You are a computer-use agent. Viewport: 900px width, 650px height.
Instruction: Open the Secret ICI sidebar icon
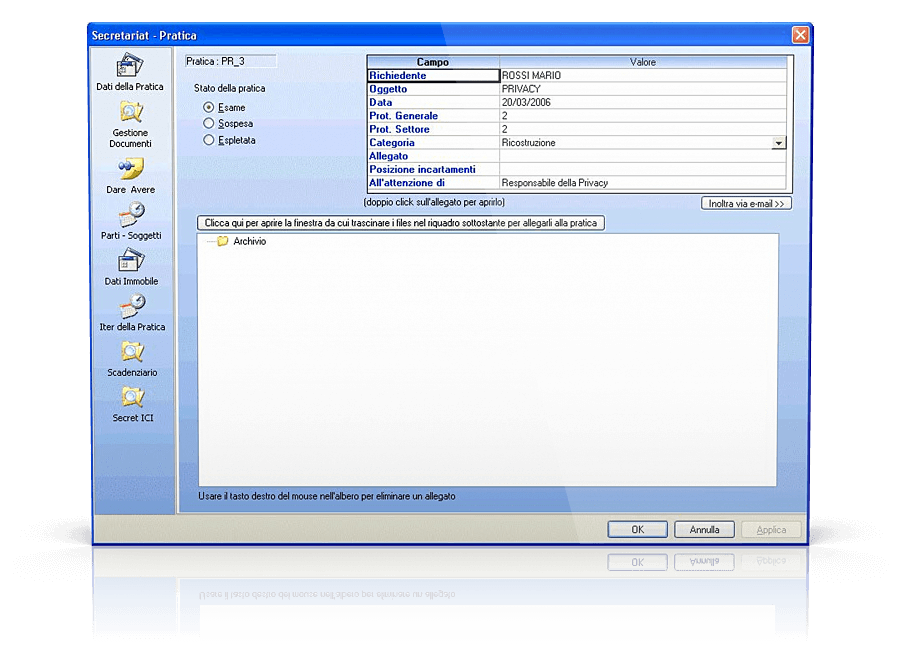(133, 397)
